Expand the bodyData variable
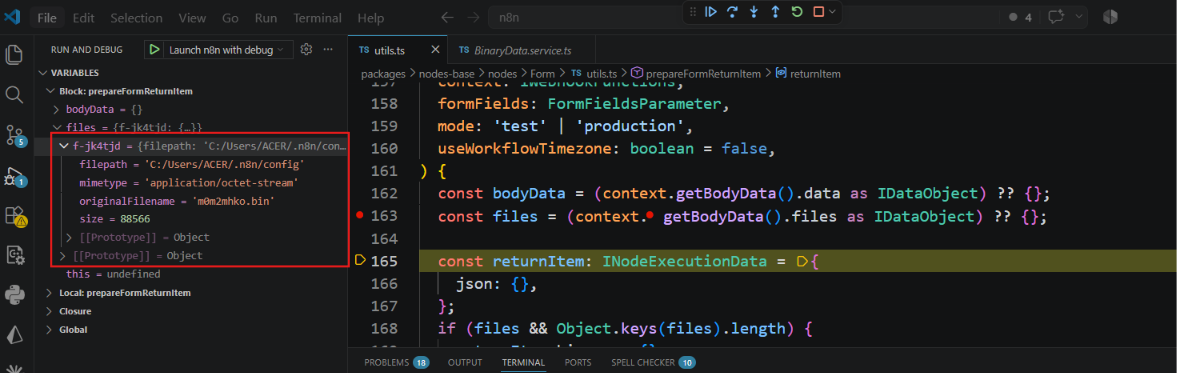The height and width of the screenshot is (373, 1177). (x=56, y=110)
